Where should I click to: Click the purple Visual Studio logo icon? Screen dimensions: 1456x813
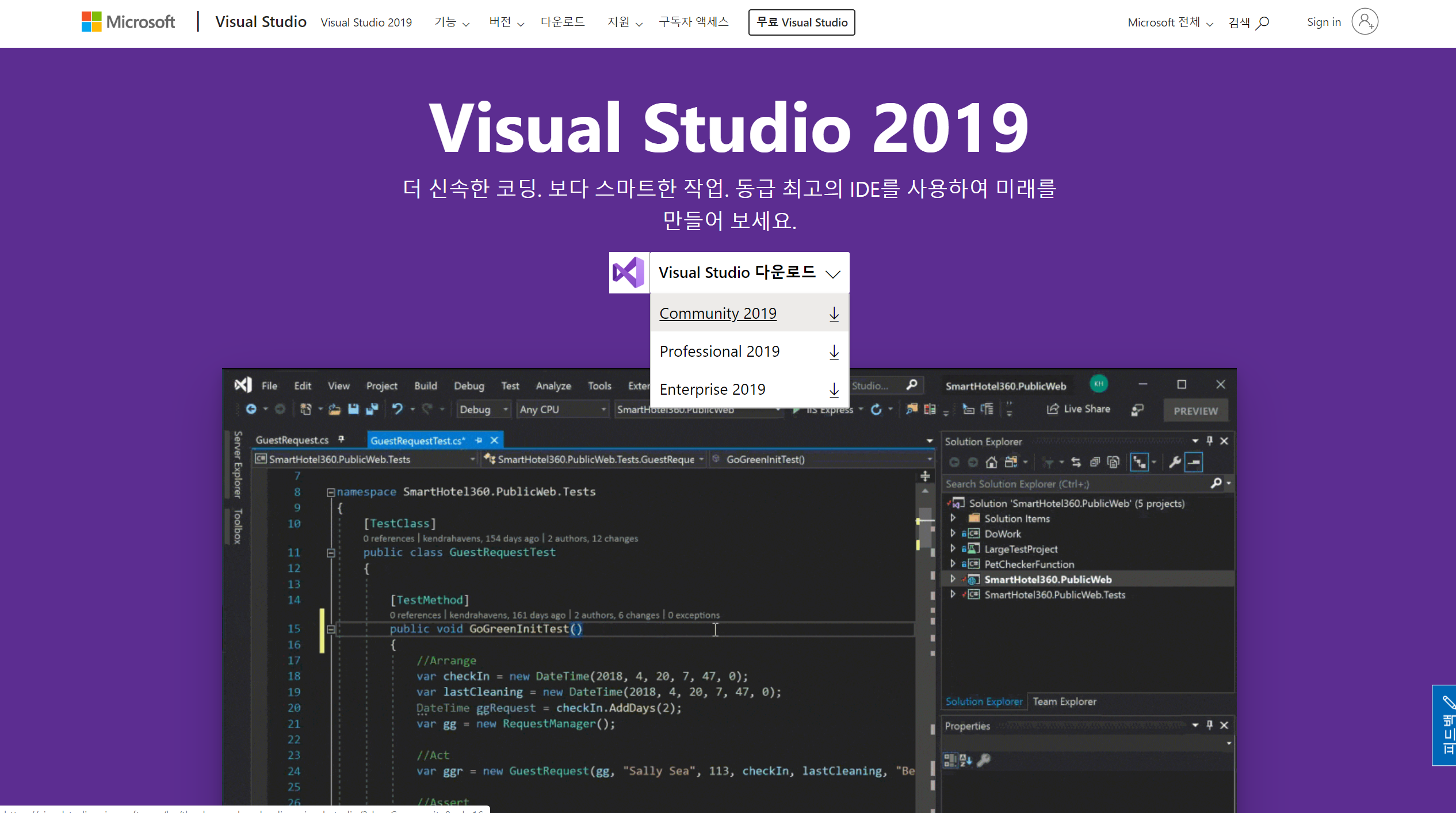629,273
